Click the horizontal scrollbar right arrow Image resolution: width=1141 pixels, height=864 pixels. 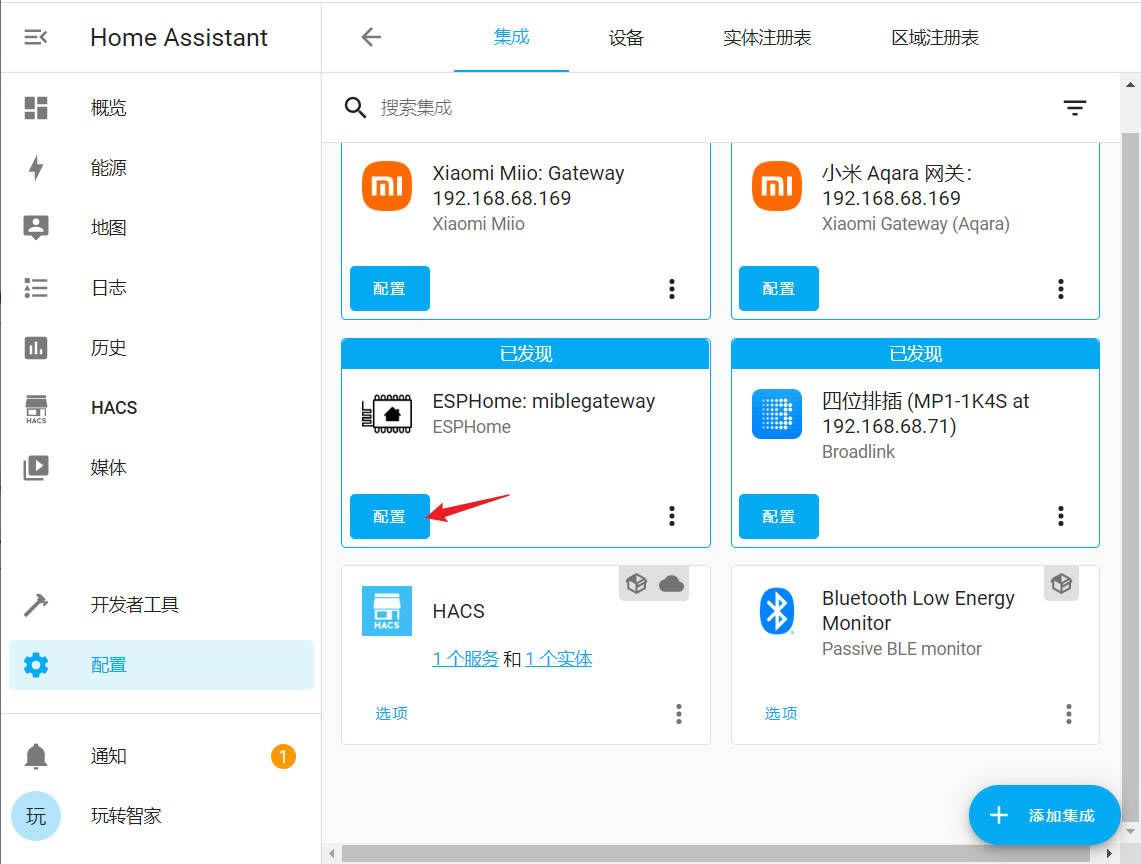click(x=1109, y=853)
